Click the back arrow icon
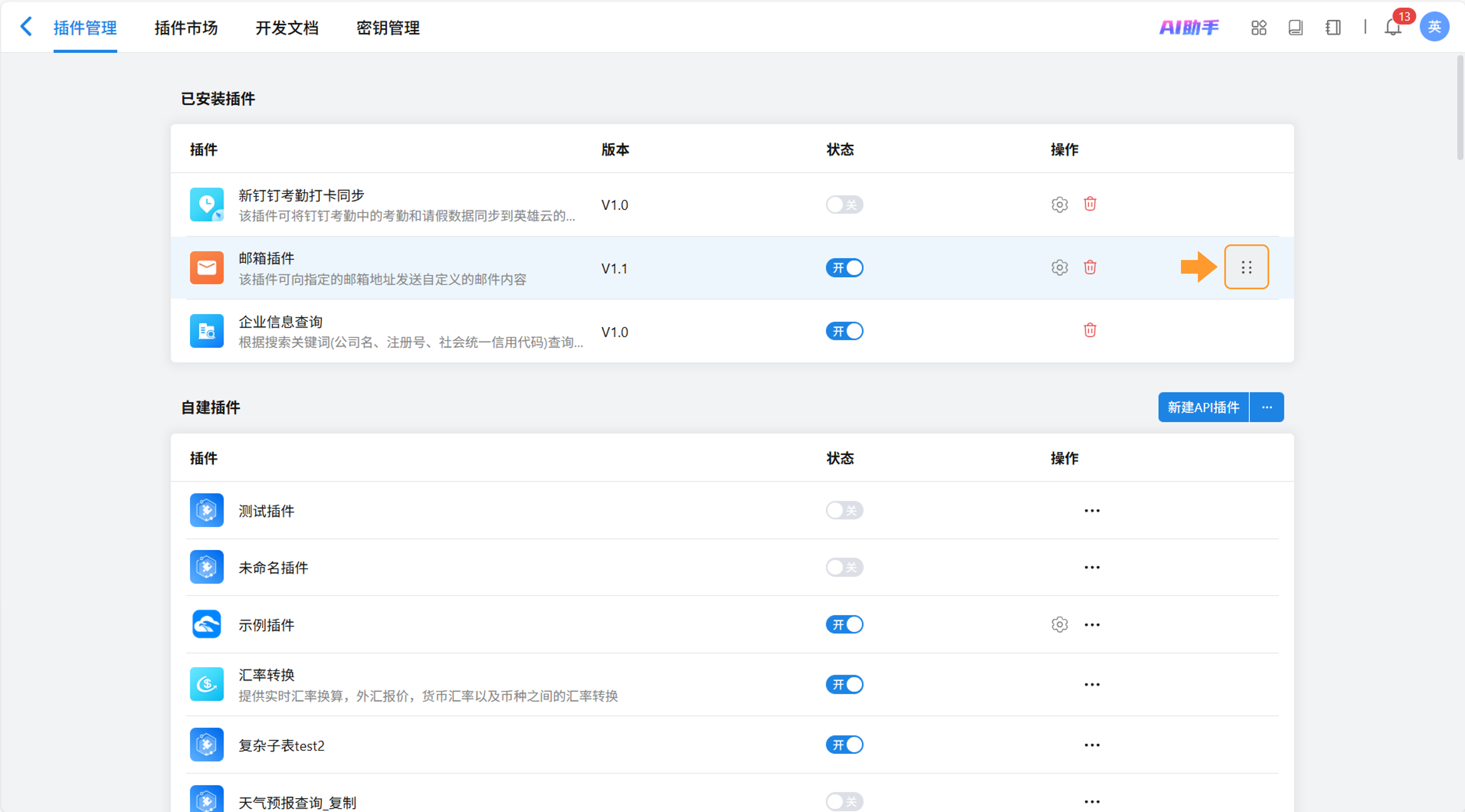This screenshot has height=812, width=1465. [x=26, y=27]
